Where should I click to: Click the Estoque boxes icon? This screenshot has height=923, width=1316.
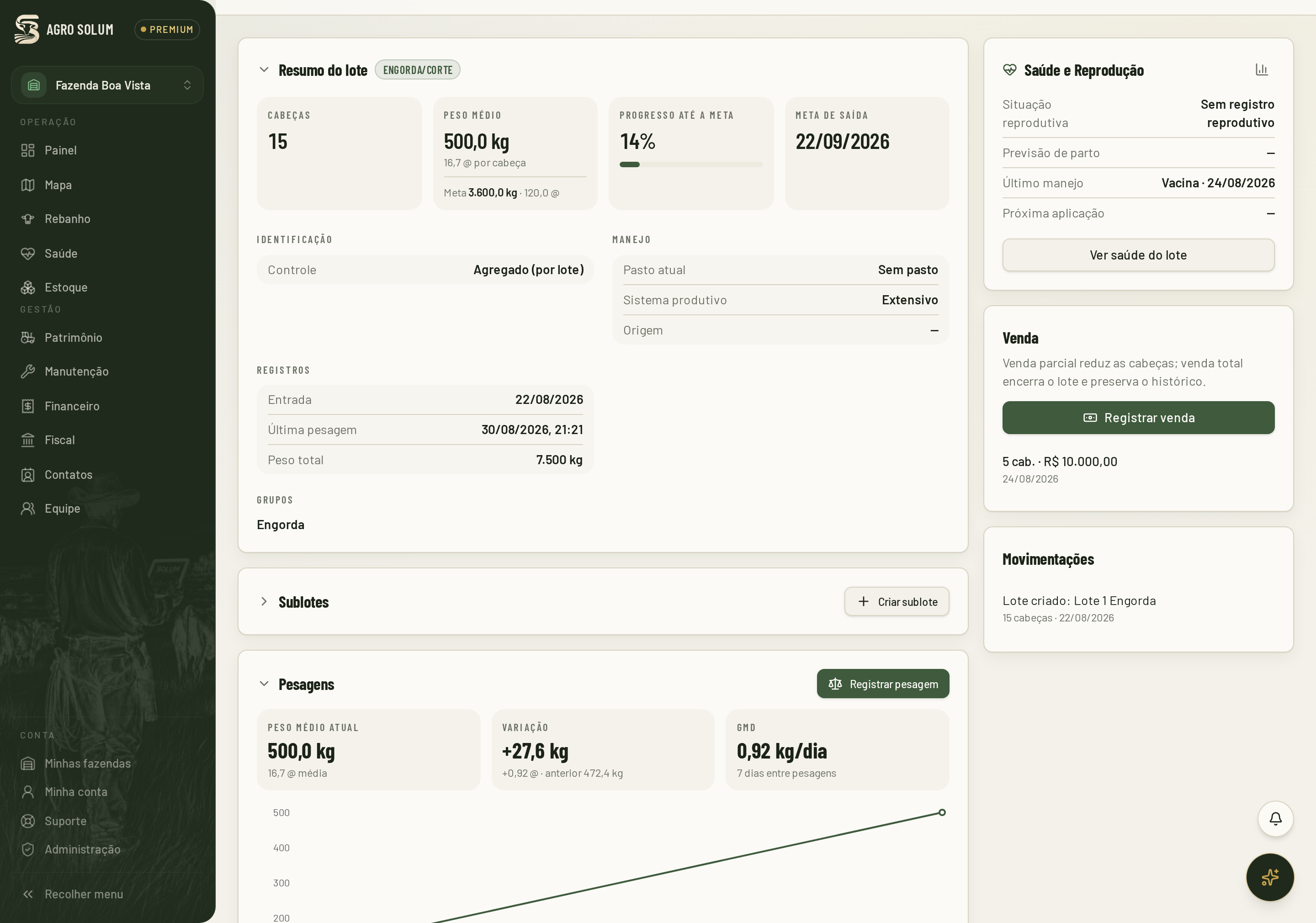click(x=27, y=287)
